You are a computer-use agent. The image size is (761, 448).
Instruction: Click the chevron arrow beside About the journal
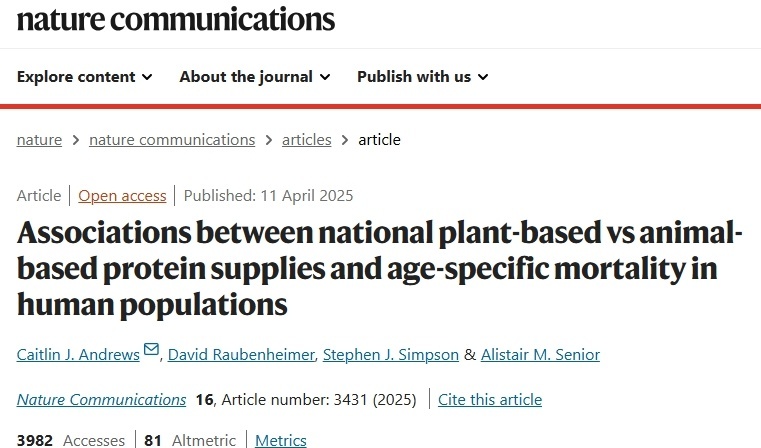[x=325, y=77]
